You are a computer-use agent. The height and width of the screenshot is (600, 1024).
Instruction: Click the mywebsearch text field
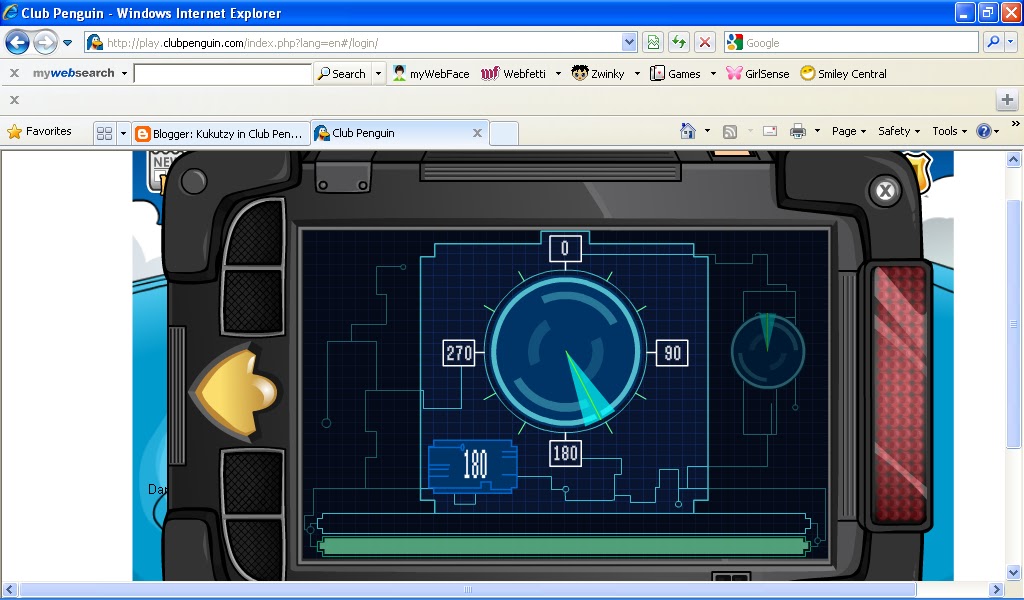[222, 74]
